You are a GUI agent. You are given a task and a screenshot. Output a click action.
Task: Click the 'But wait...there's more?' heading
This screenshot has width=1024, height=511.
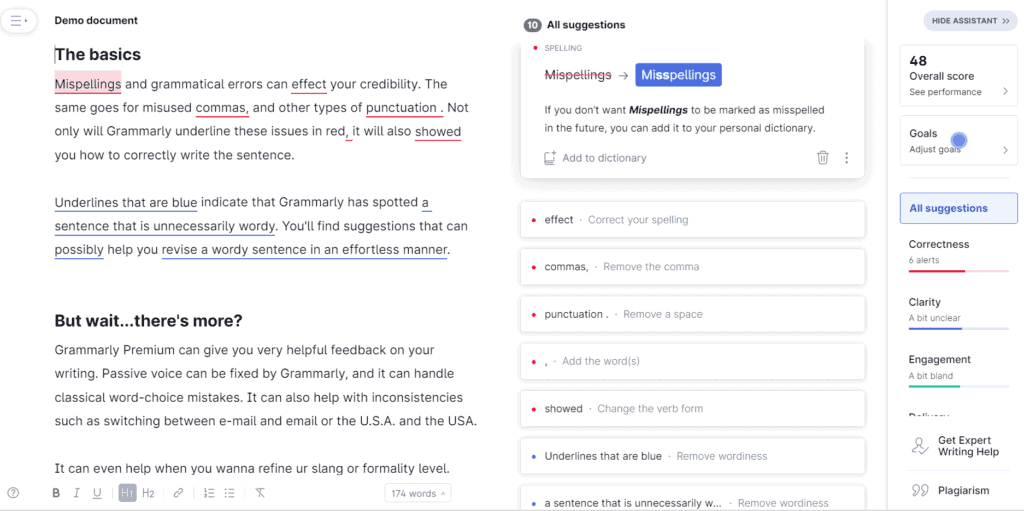click(x=148, y=321)
